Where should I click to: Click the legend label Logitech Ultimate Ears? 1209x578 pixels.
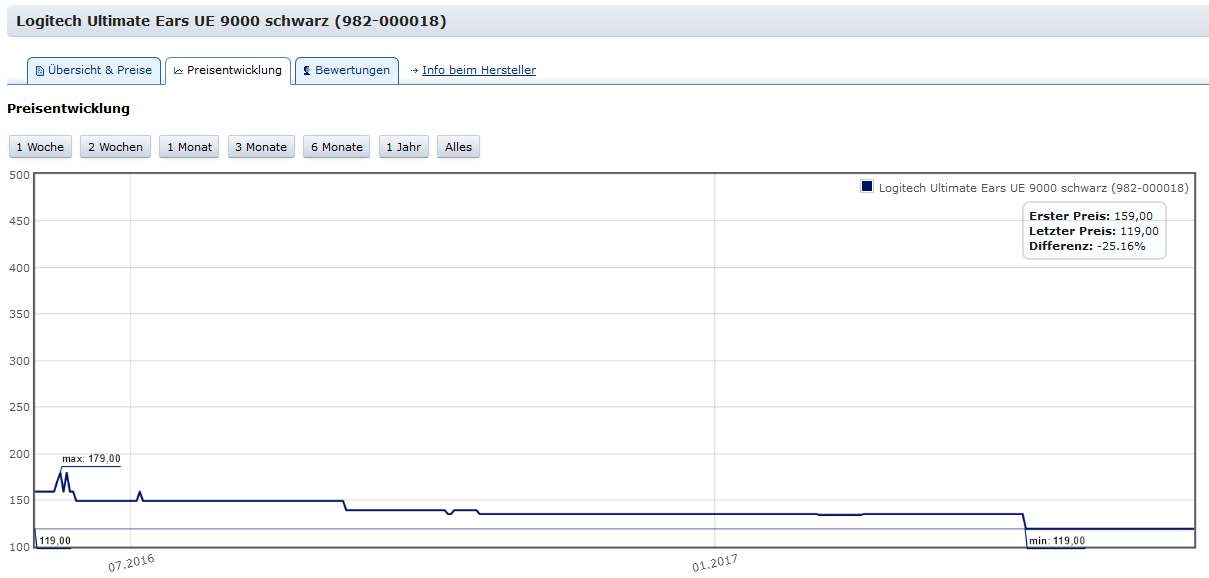[x=1033, y=188]
